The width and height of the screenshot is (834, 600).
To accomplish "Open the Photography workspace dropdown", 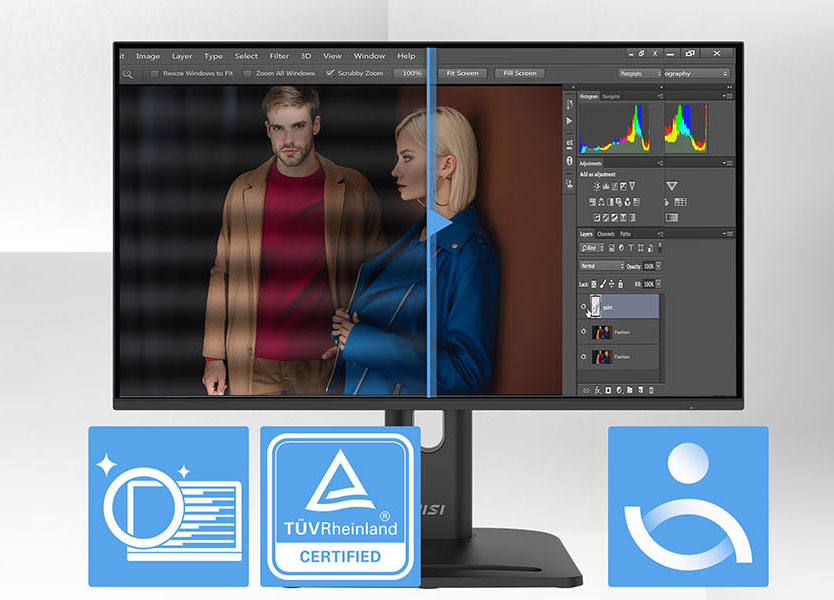I will click(x=640, y=73).
